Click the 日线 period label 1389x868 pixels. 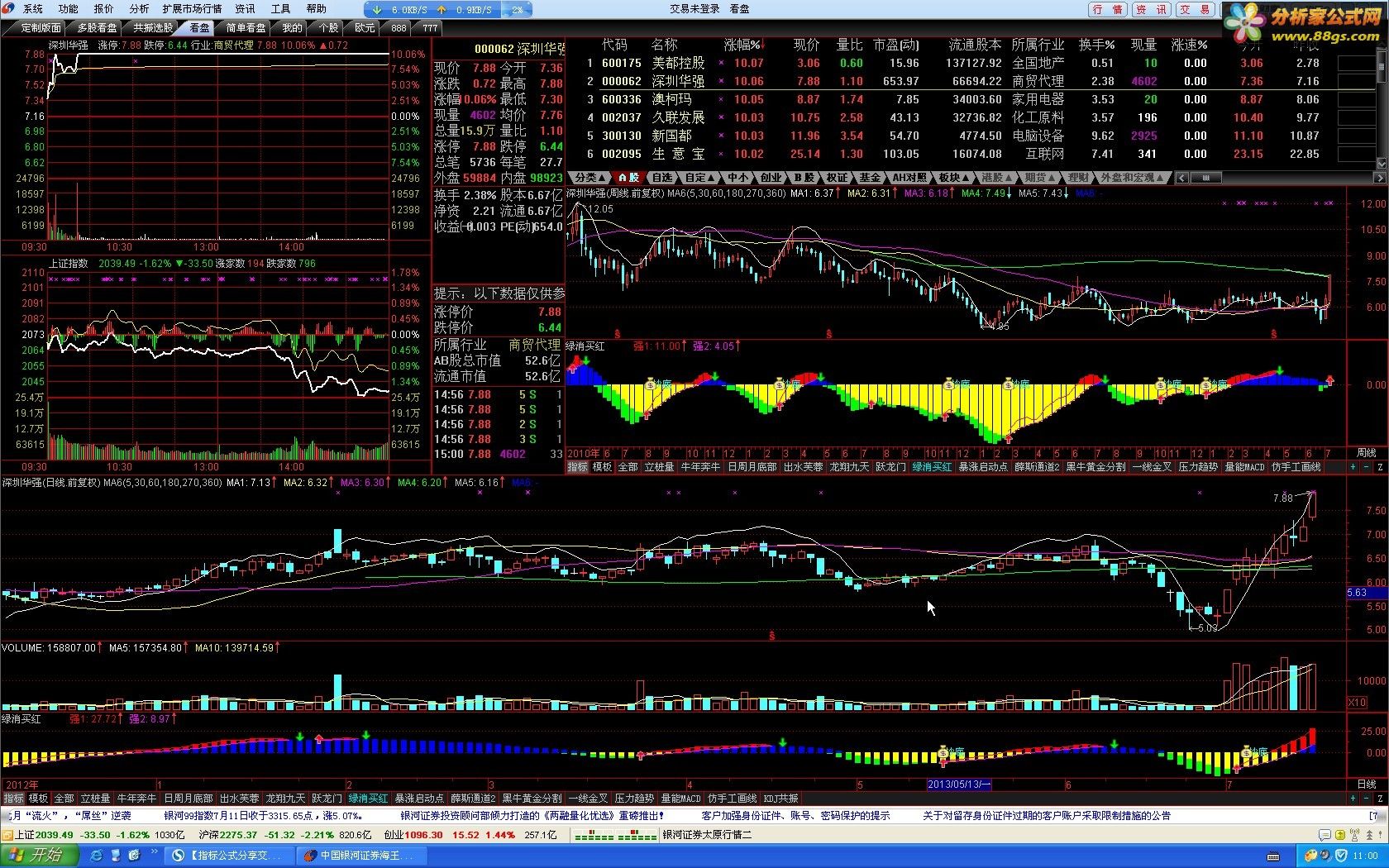[1367, 785]
